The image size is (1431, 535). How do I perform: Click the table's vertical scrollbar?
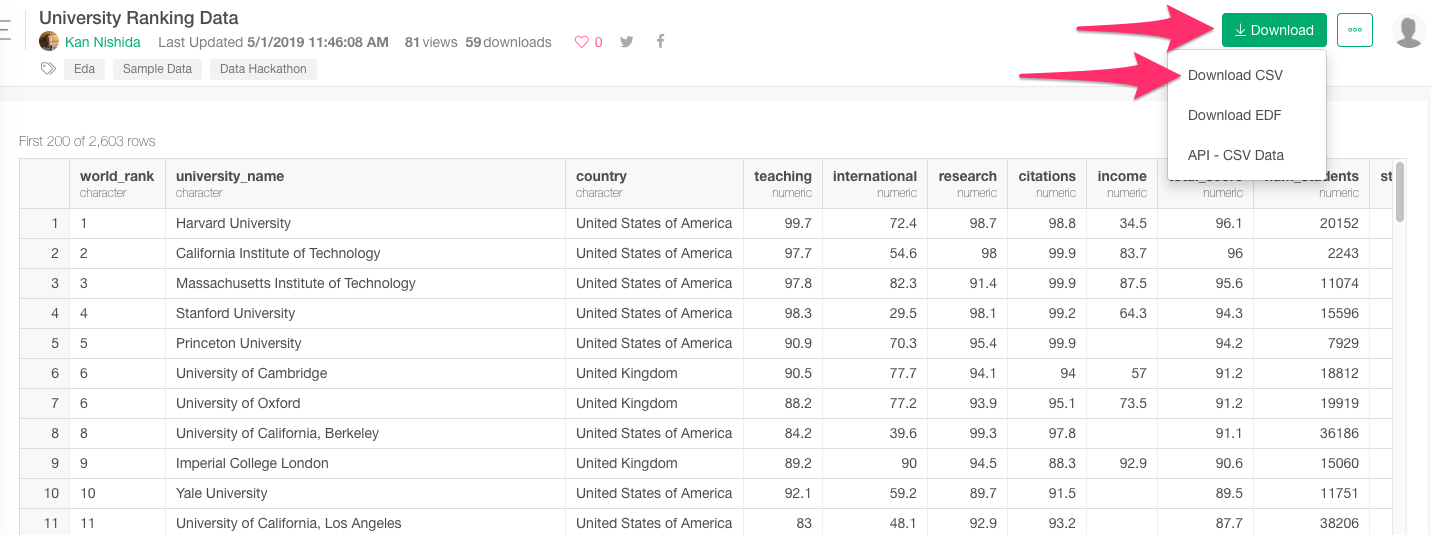(1400, 190)
